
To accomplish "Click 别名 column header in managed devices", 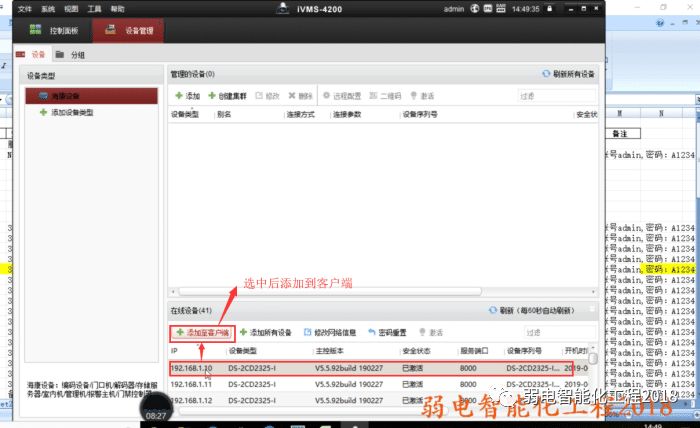I will 224,115.
